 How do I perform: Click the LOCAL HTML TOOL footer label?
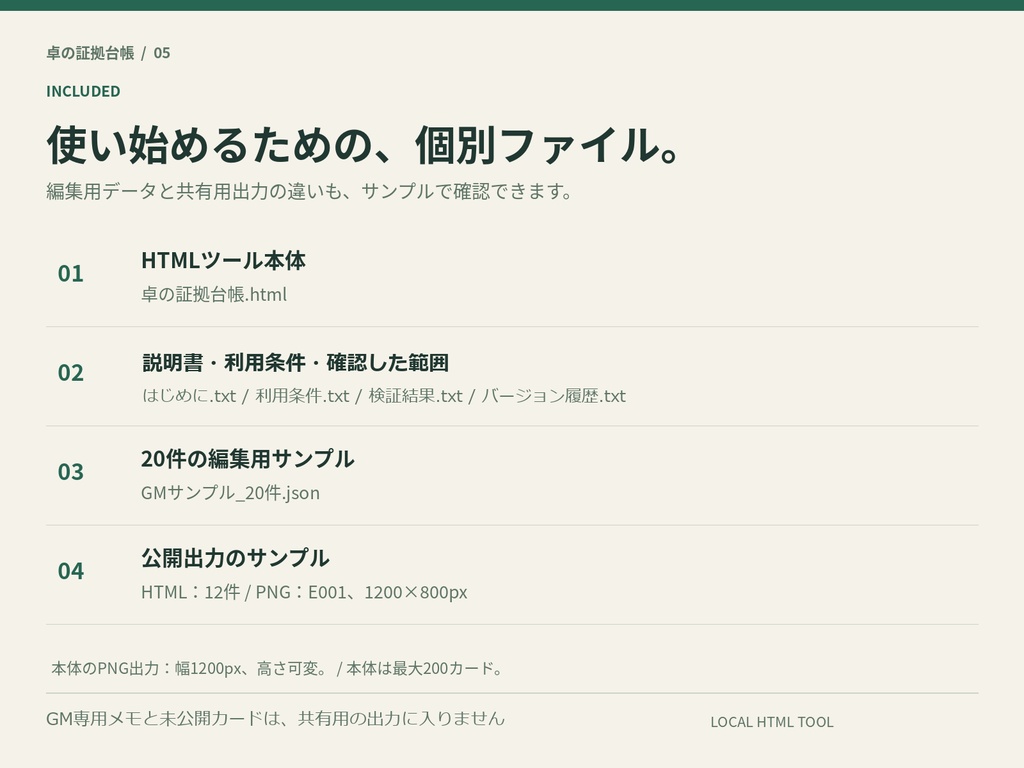[772, 722]
